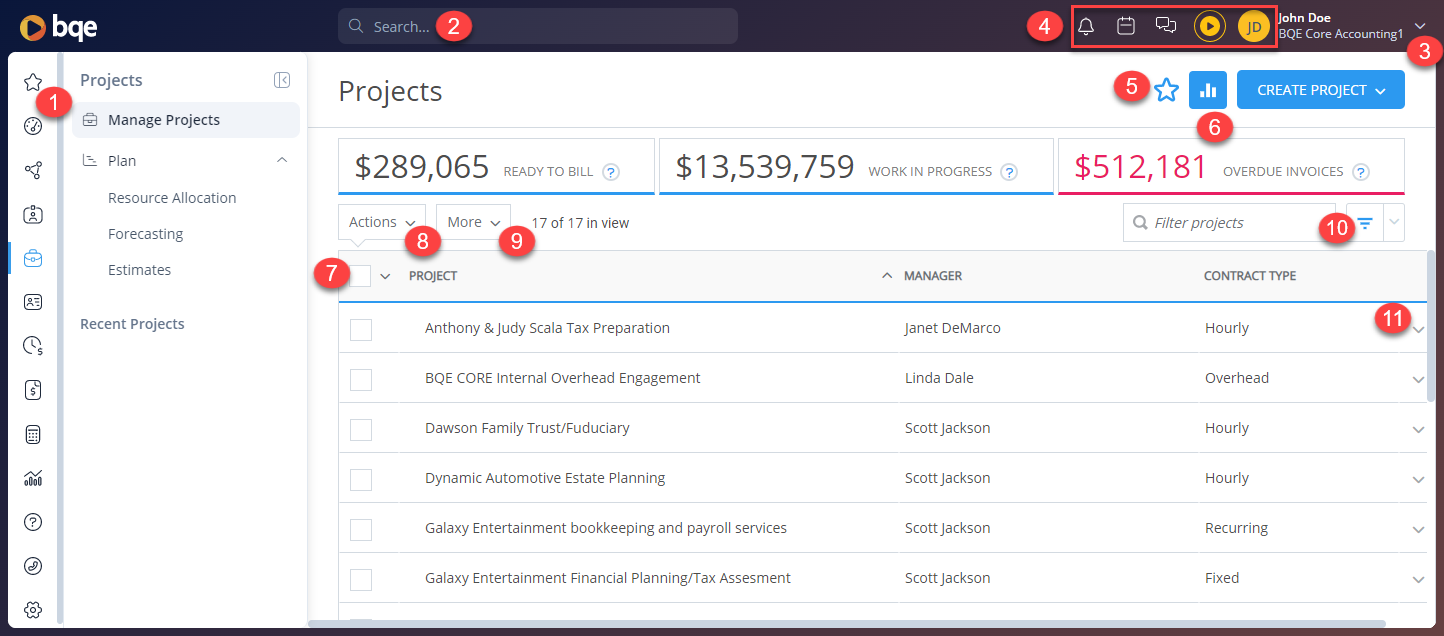Open Forecasting menu item
Screen dimensions: 1444x636
[146, 234]
